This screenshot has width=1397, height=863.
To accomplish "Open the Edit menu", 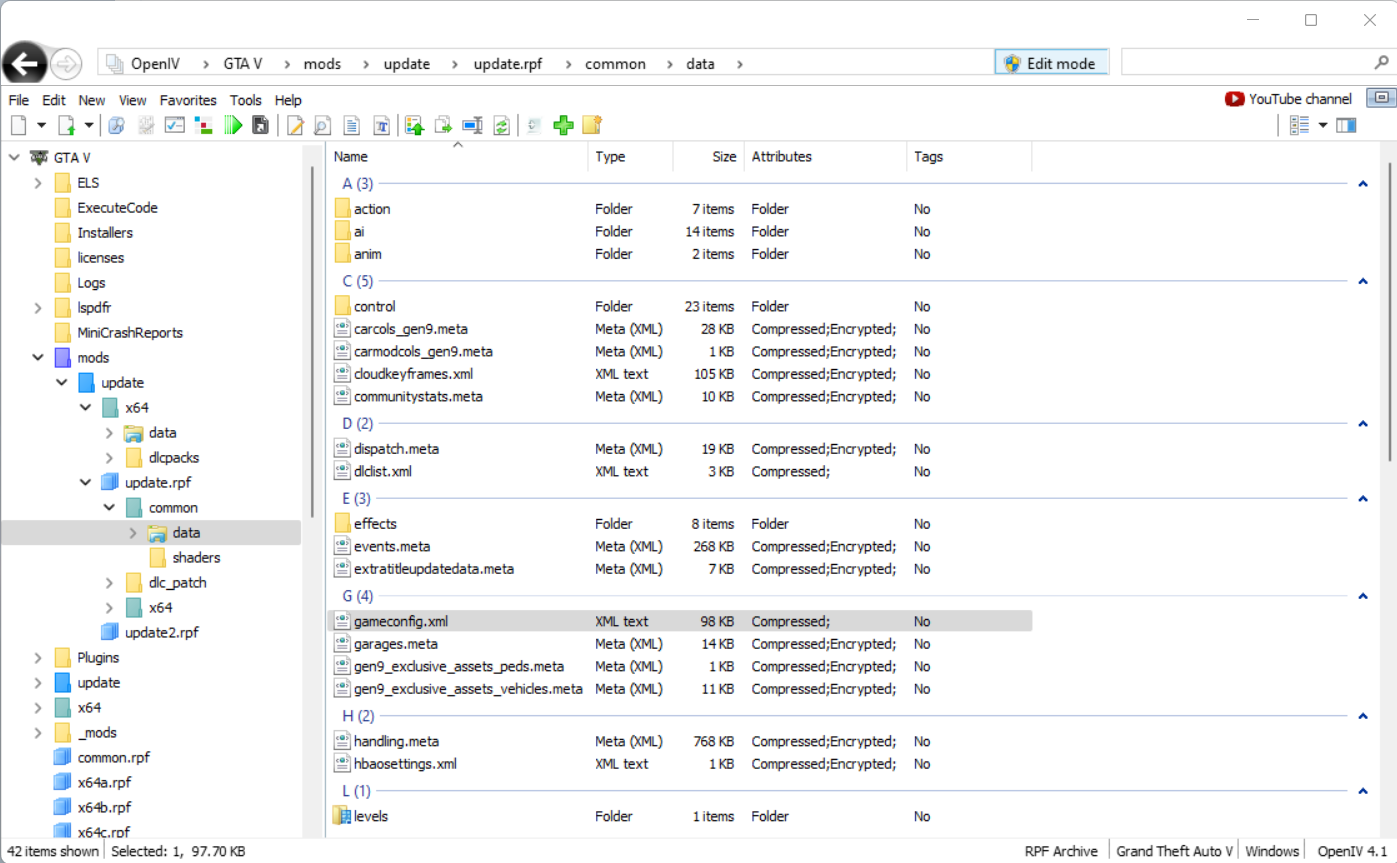I will (x=54, y=100).
